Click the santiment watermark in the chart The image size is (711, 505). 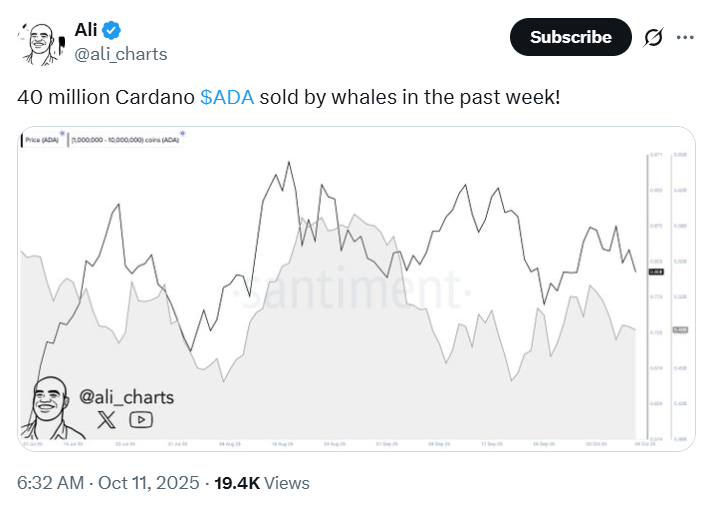[352, 292]
